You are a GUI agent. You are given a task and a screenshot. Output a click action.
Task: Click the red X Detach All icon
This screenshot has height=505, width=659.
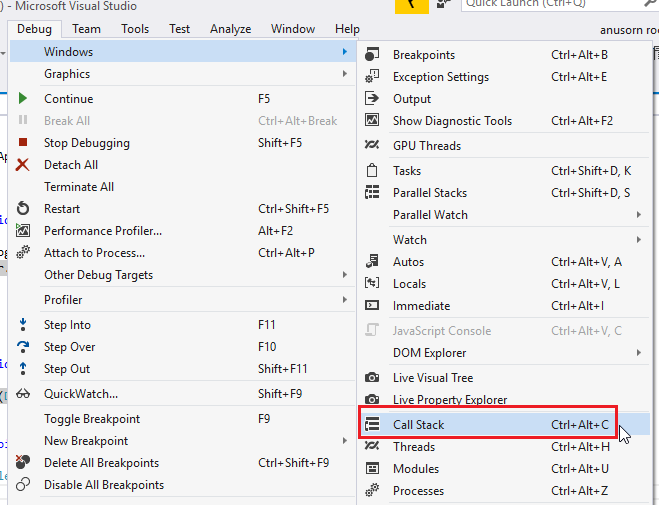tap(23, 165)
